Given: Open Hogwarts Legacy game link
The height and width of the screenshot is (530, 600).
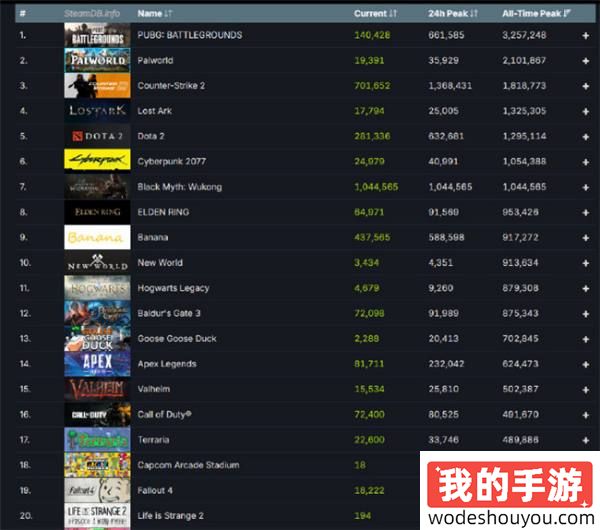Looking at the screenshot, I should pyautogui.click(x=173, y=288).
